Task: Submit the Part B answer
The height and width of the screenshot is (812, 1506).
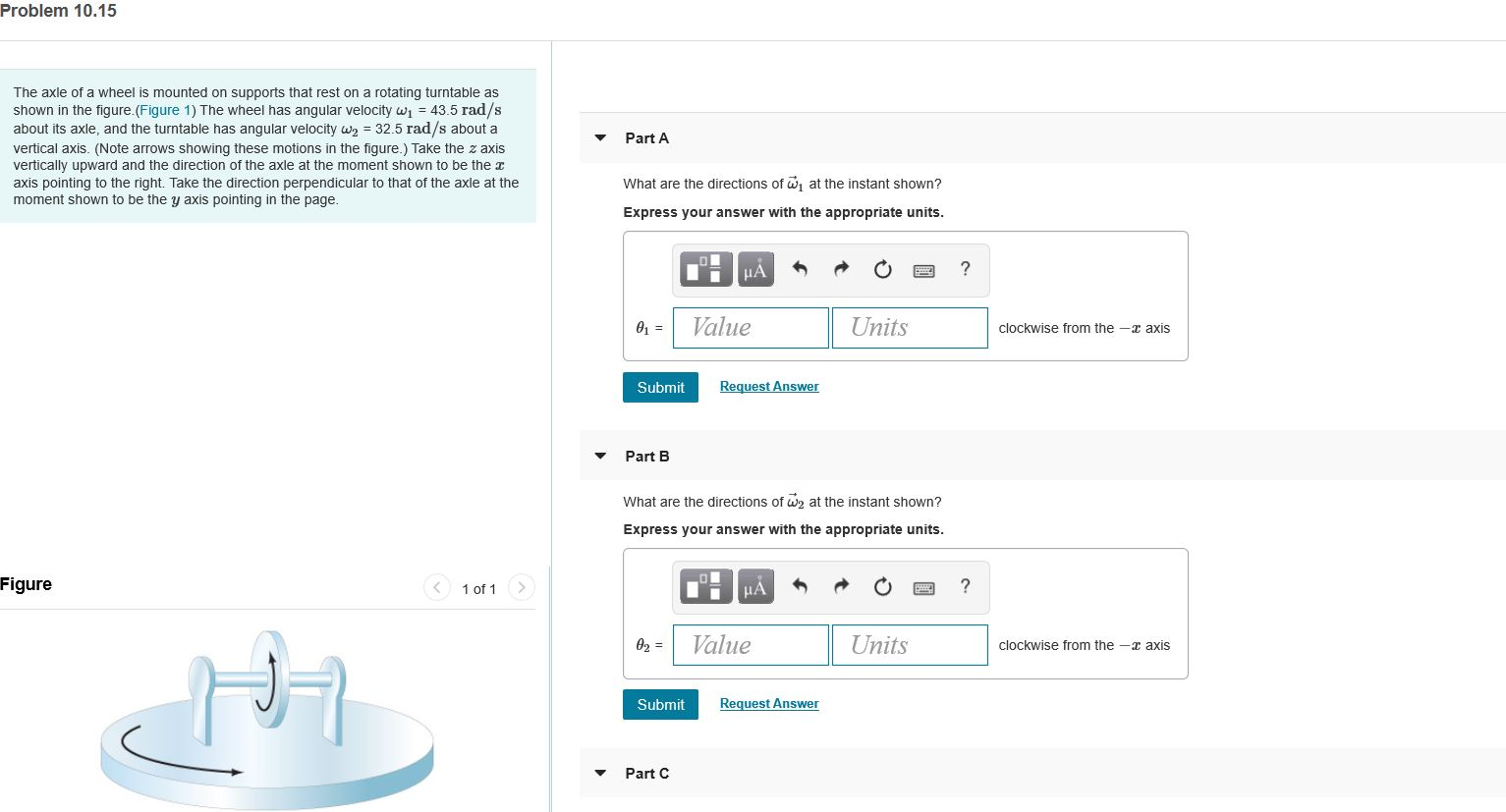Action: (x=660, y=704)
